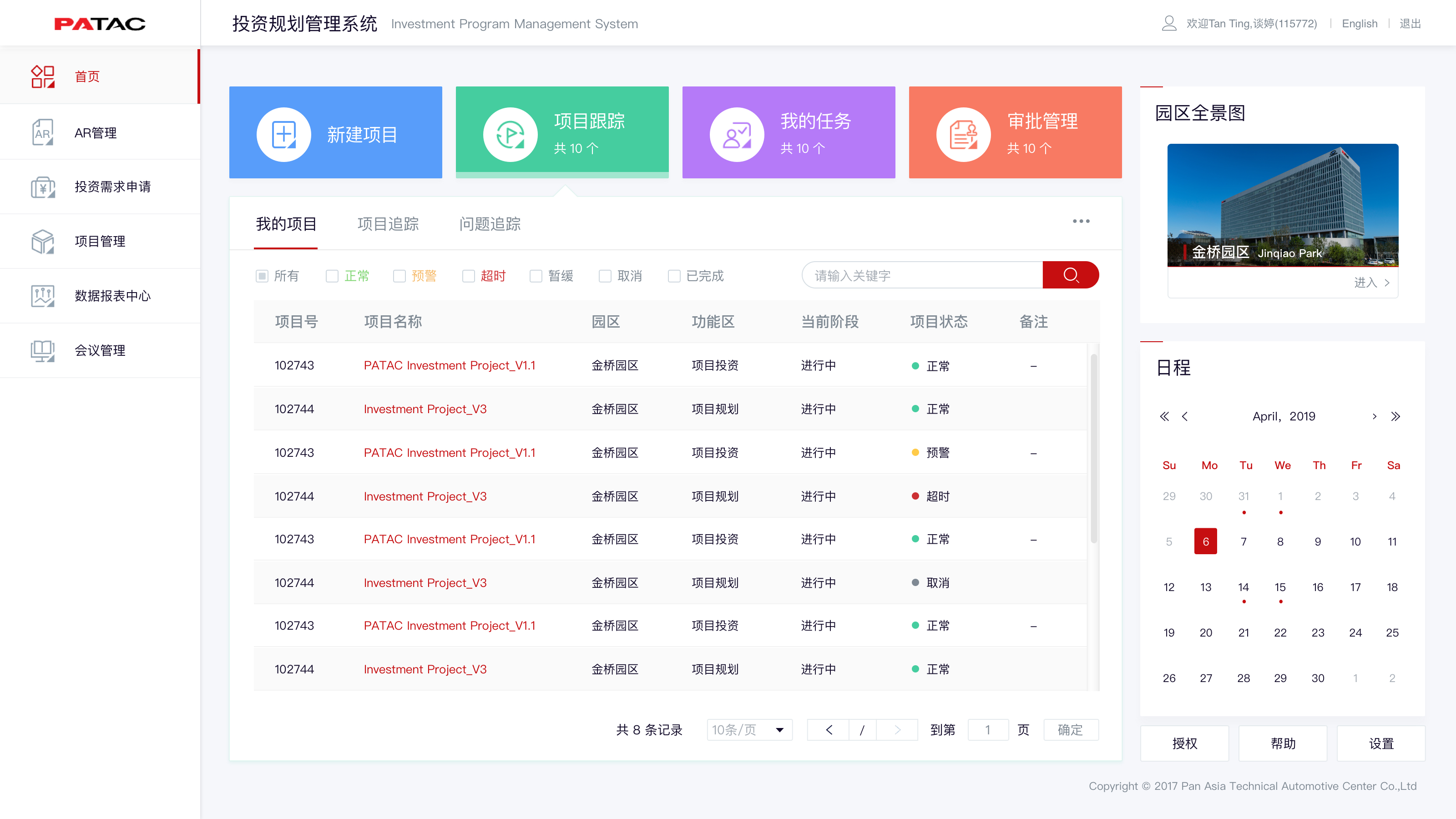Select 投资需求申请 in the sidebar
The height and width of the screenshot is (819, 1456).
112,187
